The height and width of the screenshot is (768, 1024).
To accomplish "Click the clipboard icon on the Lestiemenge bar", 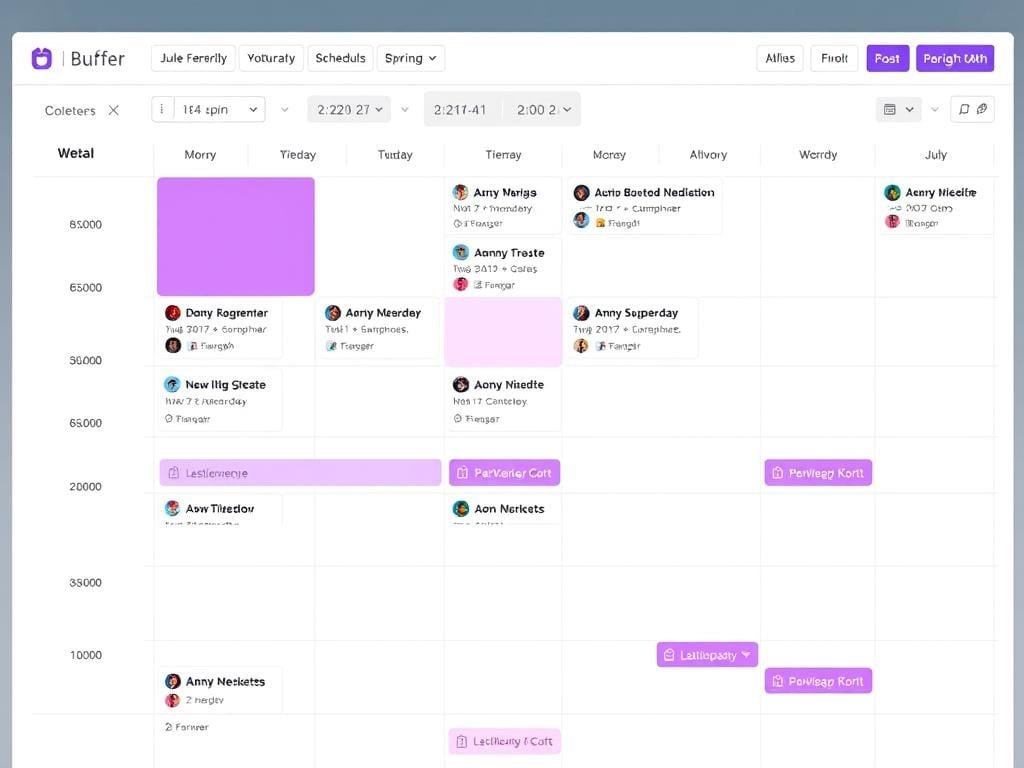I will [x=173, y=473].
